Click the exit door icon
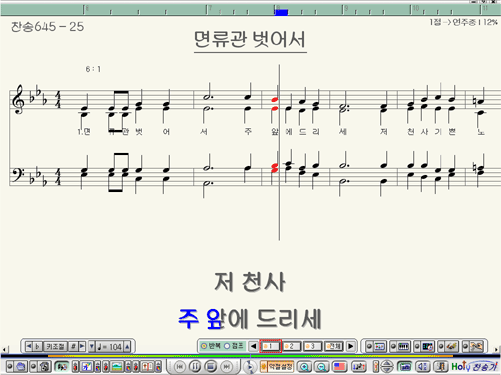This screenshot has width=501, height=375. (x=441, y=367)
